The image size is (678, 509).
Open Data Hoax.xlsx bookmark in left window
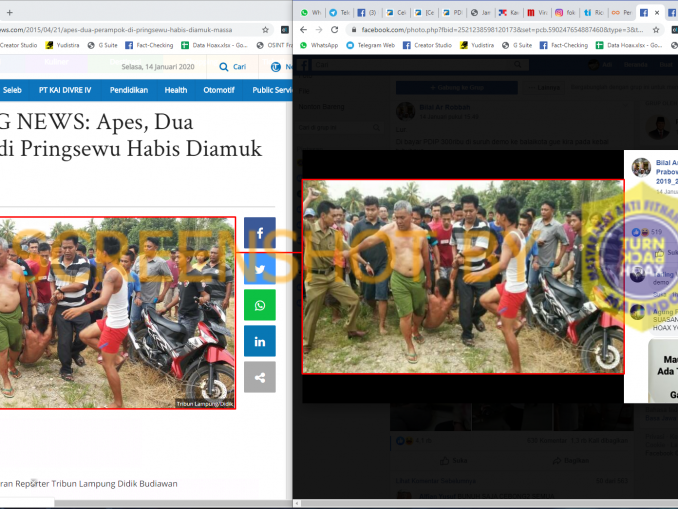point(214,45)
